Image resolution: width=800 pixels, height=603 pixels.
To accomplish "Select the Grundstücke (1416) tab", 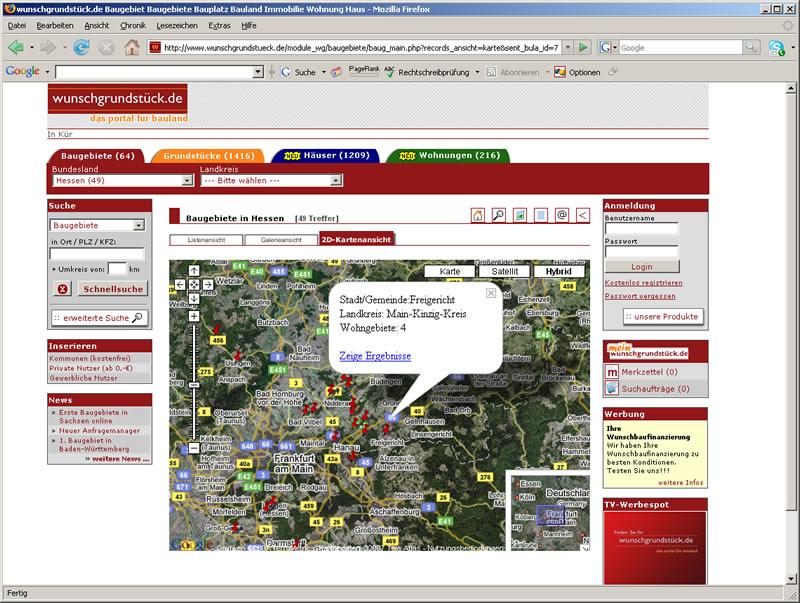I will click(208, 156).
